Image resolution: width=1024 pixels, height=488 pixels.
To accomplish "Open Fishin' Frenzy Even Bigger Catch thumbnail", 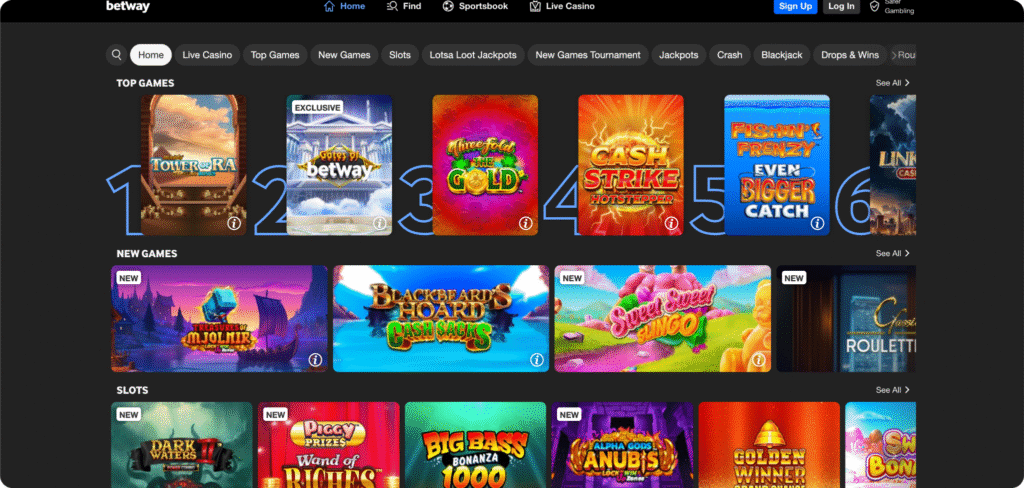I will pyautogui.click(x=777, y=165).
